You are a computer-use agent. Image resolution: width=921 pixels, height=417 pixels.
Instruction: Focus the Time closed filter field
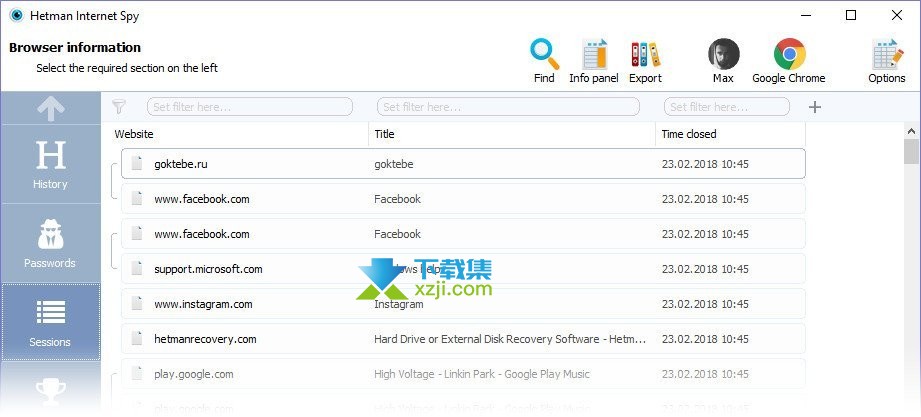(x=727, y=107)
